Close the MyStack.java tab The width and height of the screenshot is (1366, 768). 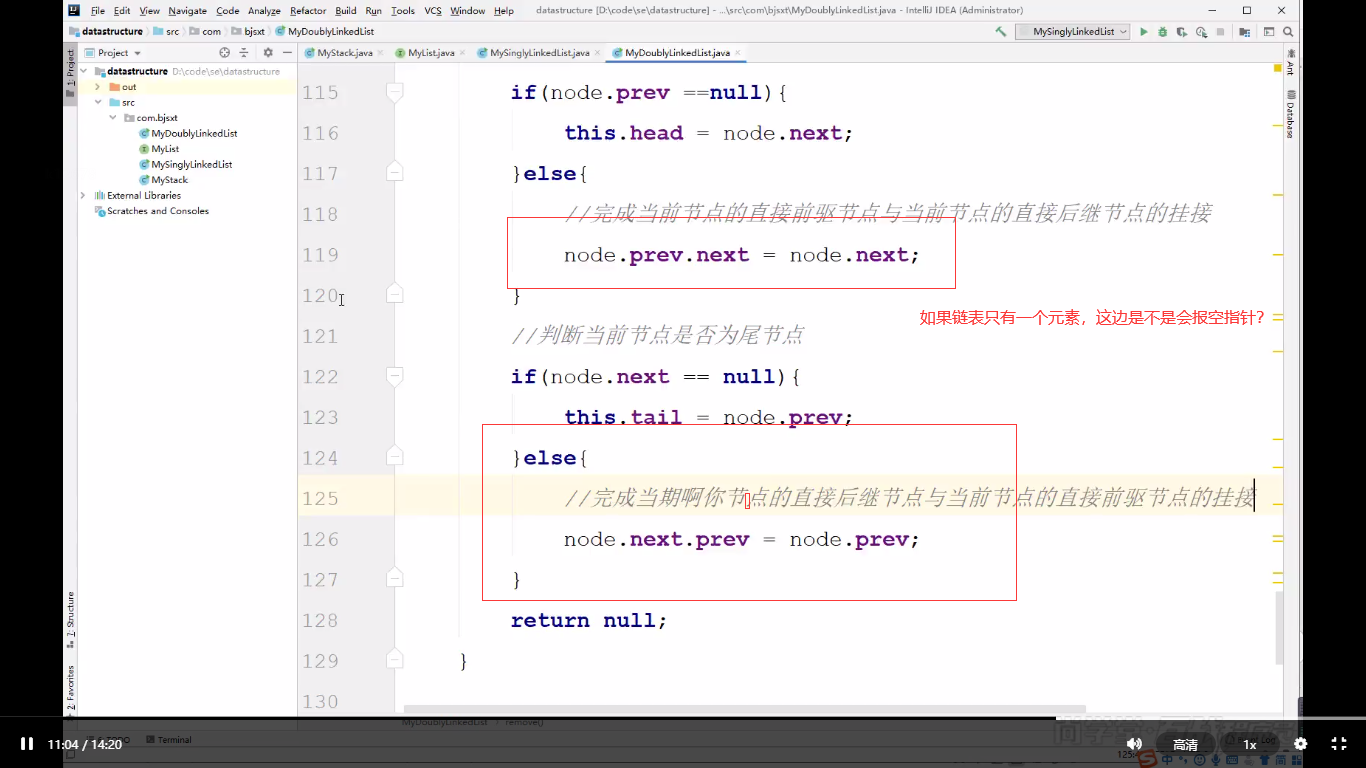click(381, 53)
